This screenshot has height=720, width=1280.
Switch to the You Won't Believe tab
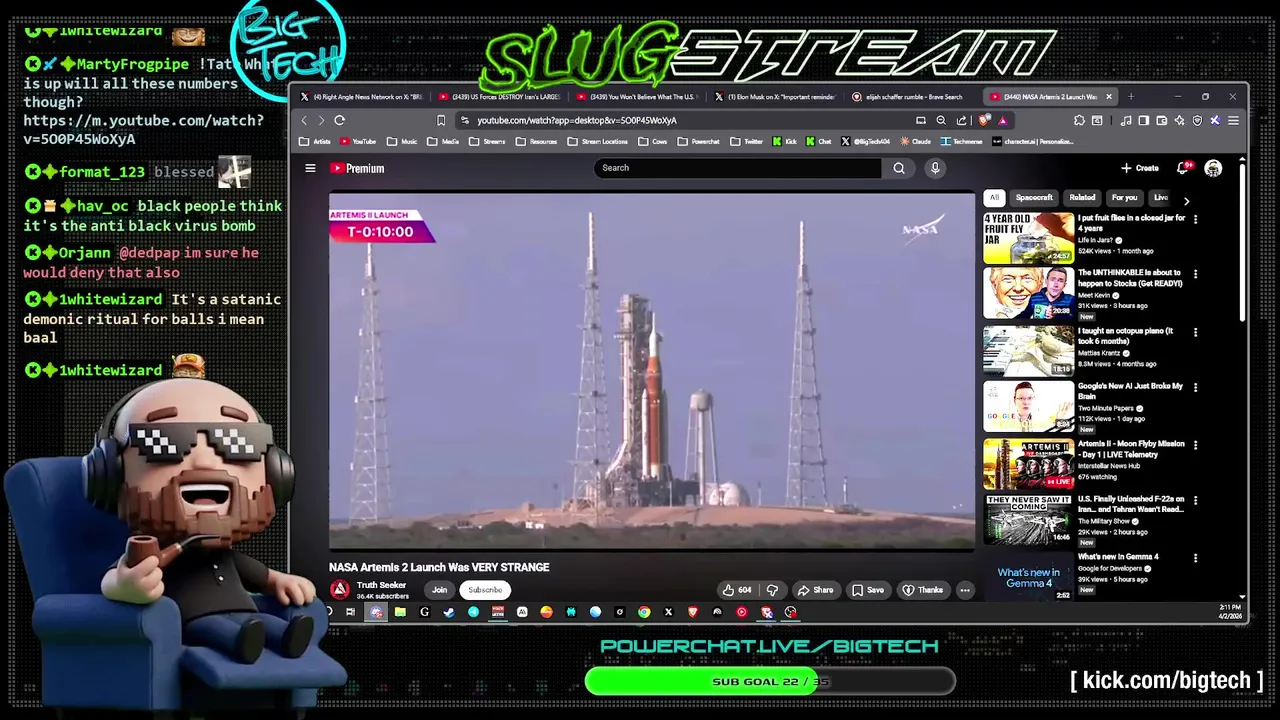pos(638,97)
